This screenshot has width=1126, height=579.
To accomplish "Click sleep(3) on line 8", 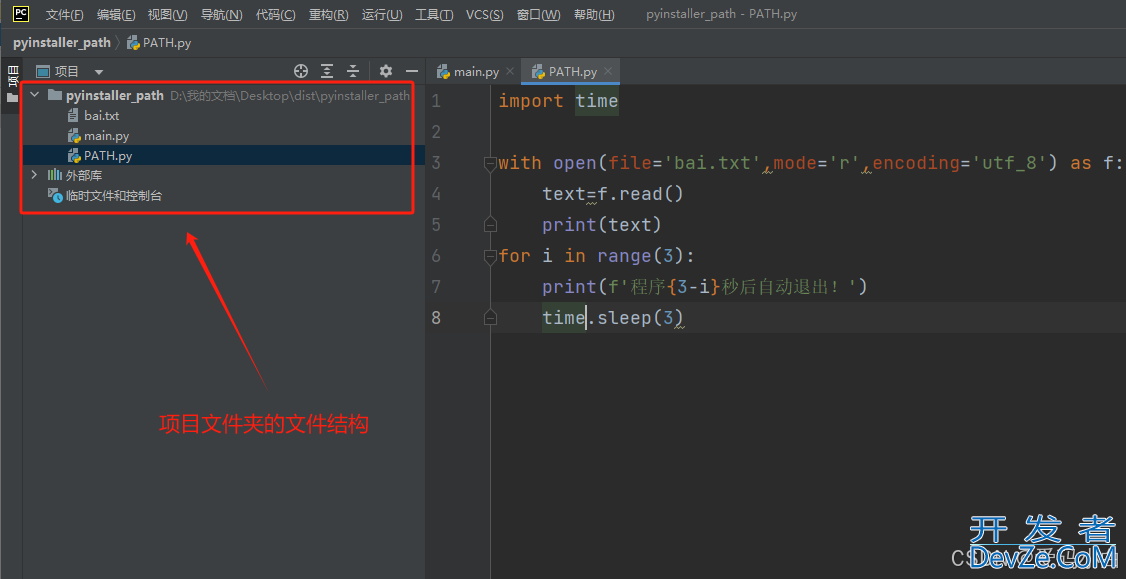I will (x=640, y=318).
